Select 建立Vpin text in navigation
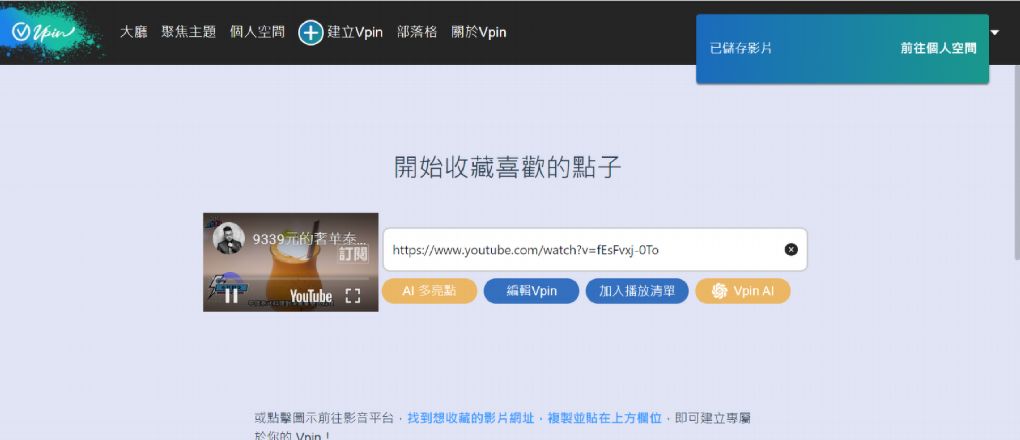 (x=355, y=32)
